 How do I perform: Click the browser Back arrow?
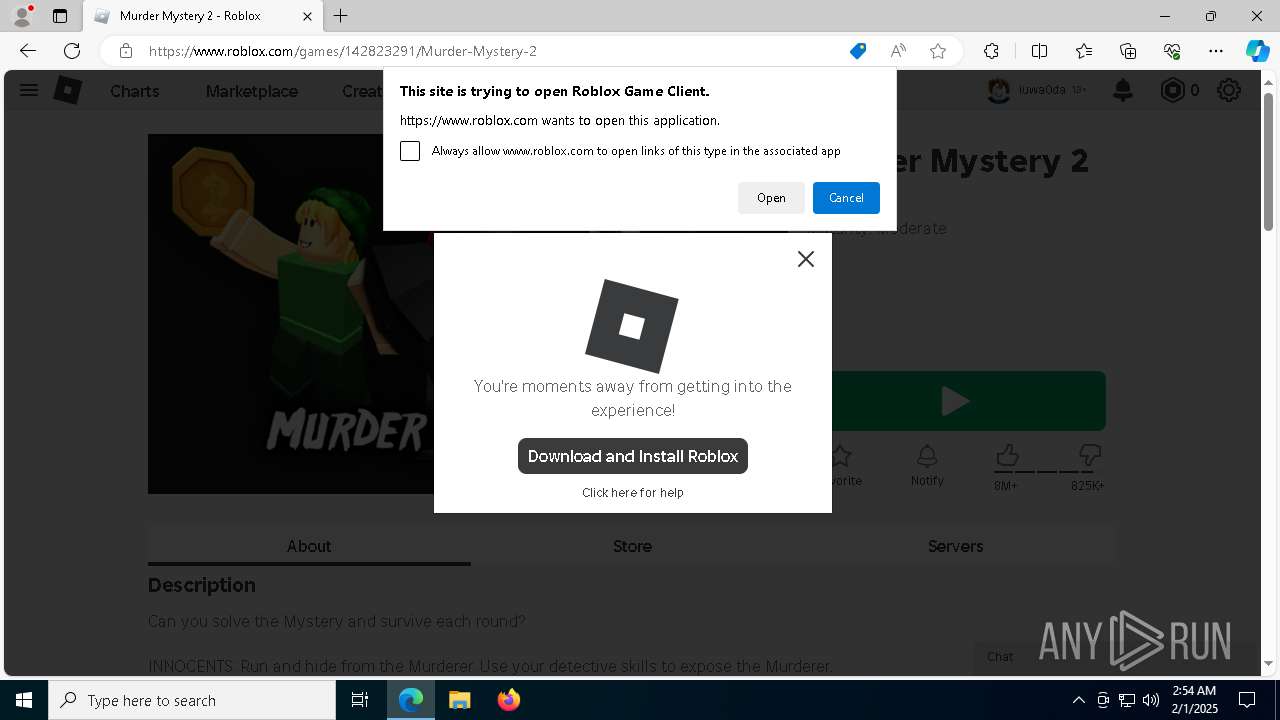(28, 51)
